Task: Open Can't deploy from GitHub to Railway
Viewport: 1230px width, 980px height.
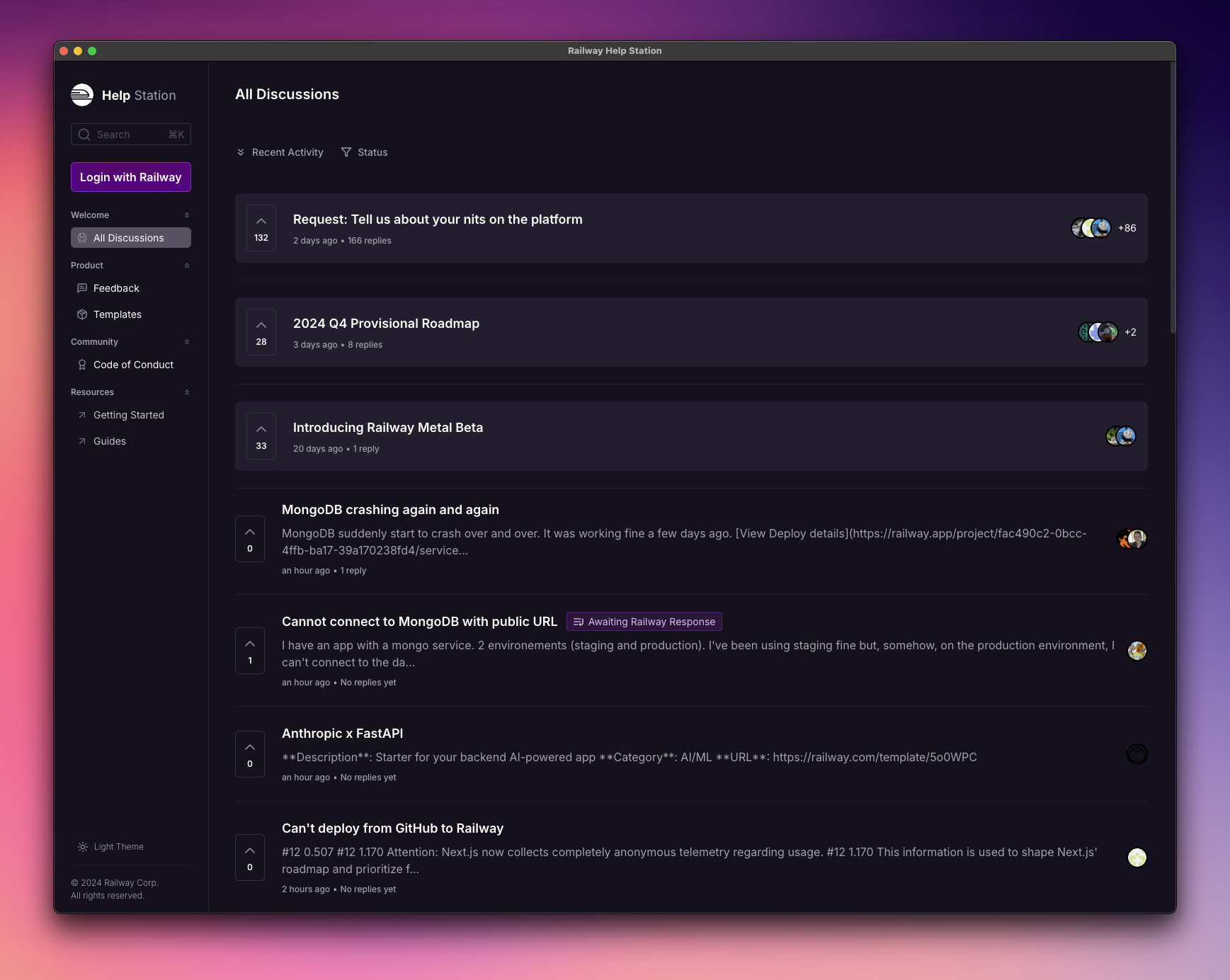Action: coord(392,828)
